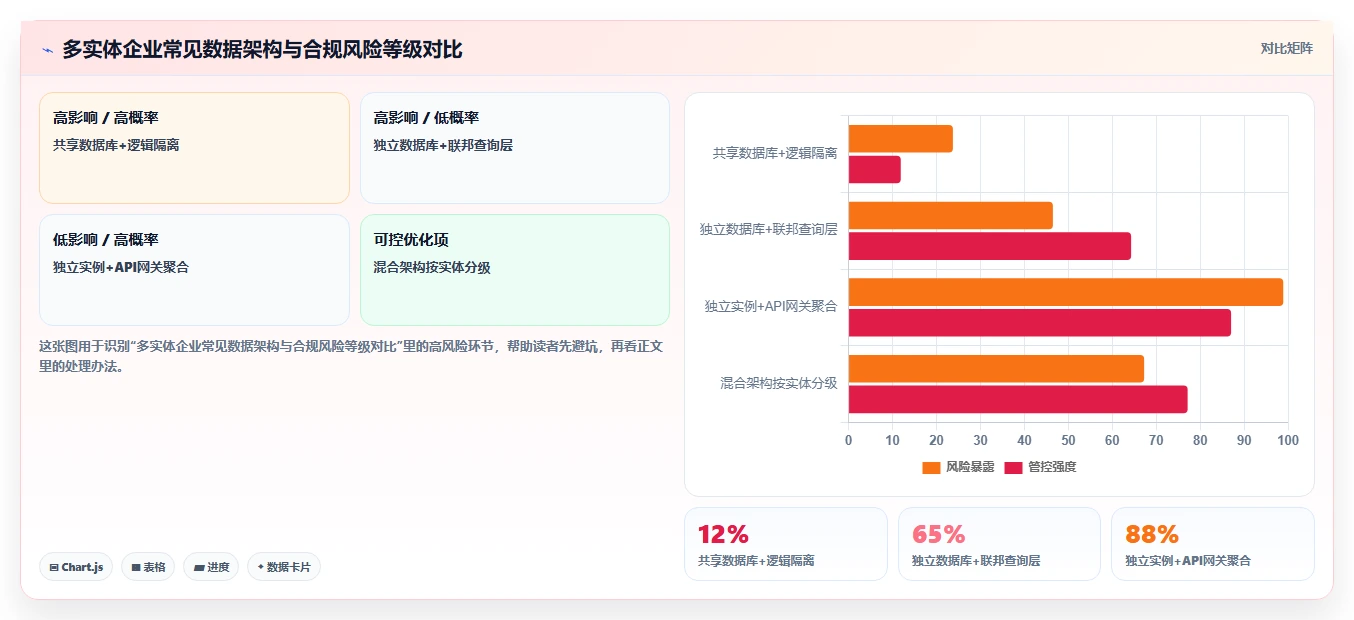Click the x-axis tick label 30

tap(980, 440)
